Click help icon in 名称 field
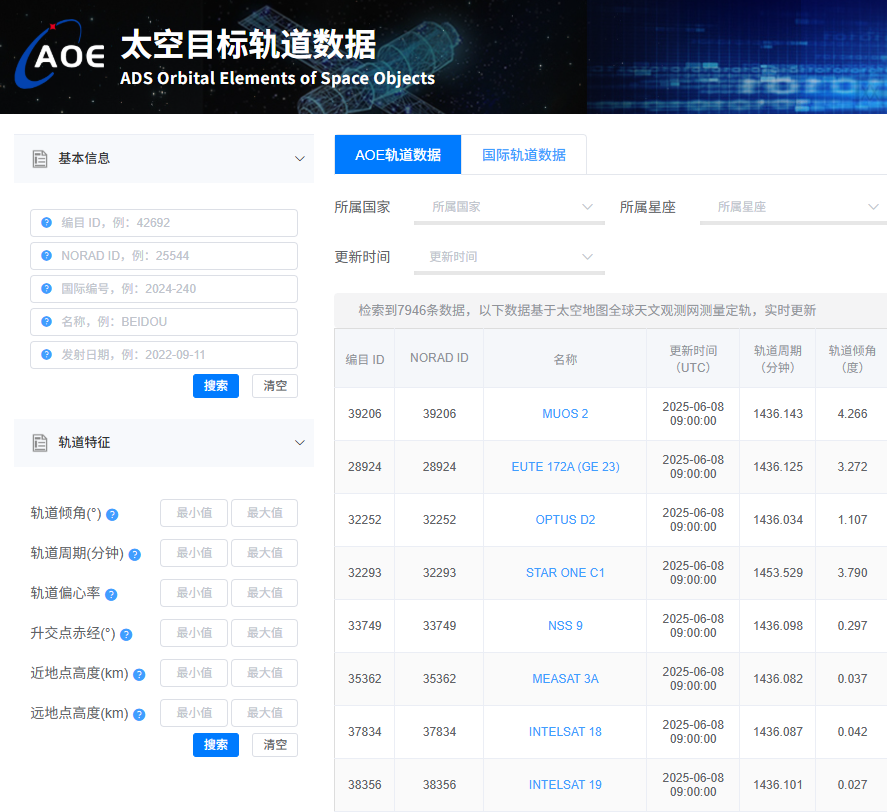The height and width of the screenshot is (812, 887). (46, 321)
